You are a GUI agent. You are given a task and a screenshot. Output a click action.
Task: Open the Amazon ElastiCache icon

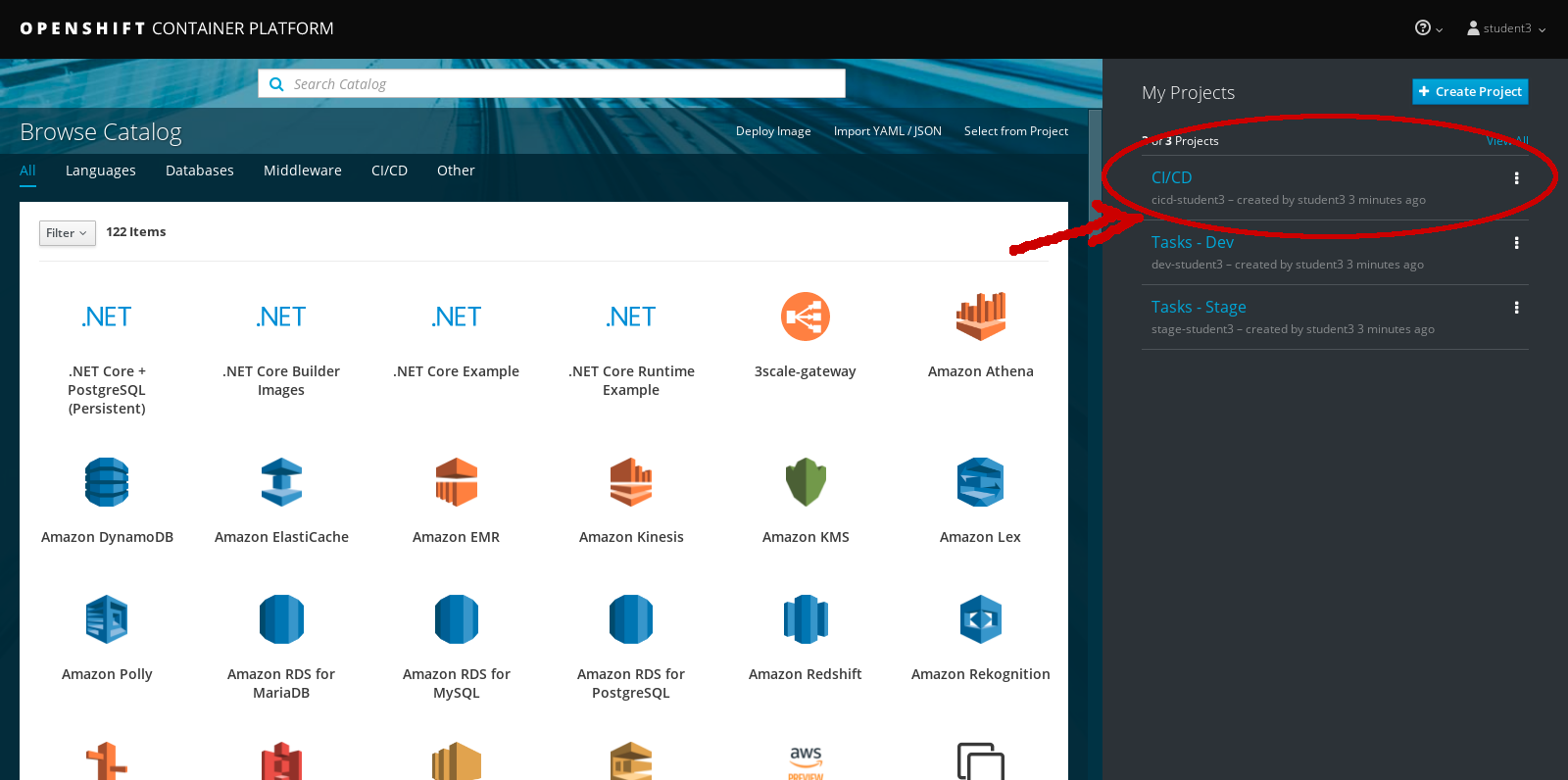point(281,482)
